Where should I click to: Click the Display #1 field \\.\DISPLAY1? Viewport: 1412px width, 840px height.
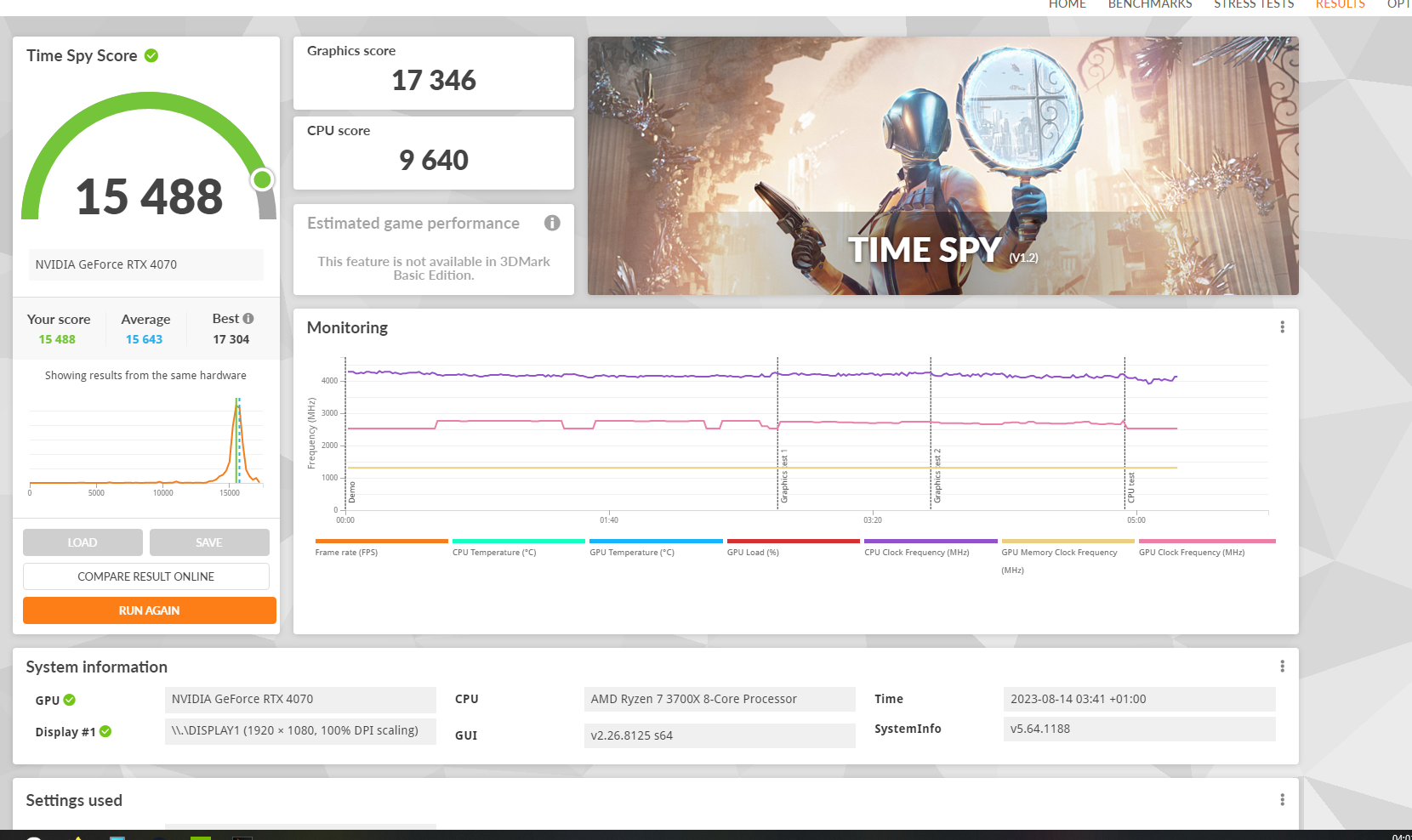(300, 731)
